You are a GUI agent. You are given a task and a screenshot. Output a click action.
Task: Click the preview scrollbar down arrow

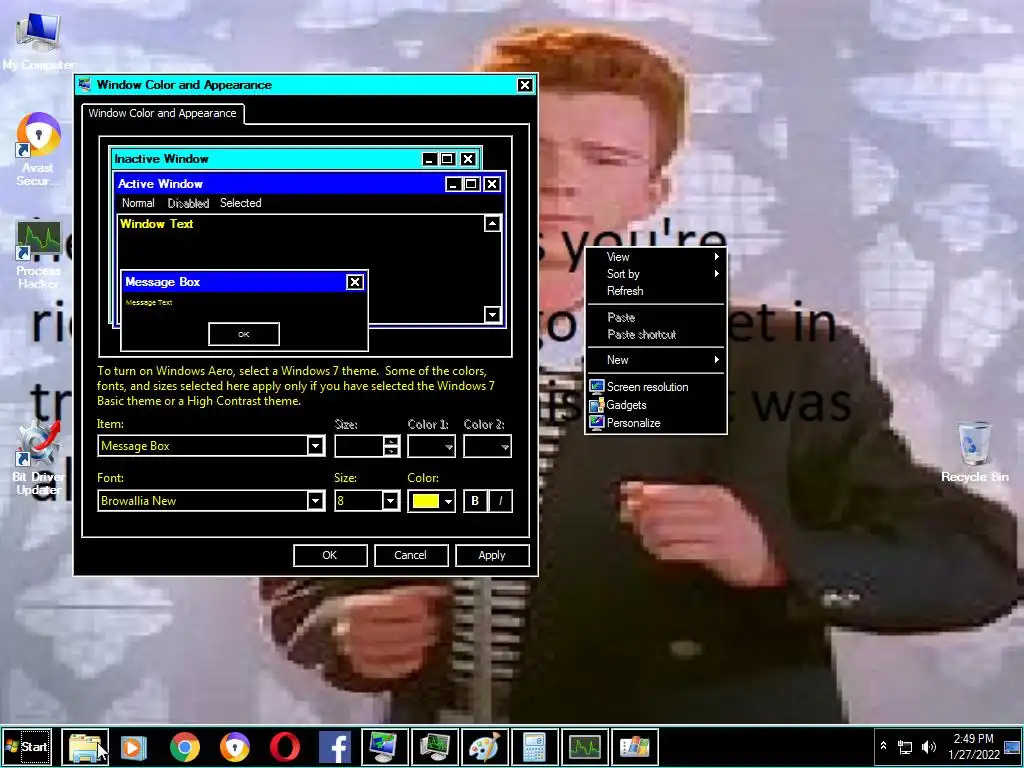492,314
